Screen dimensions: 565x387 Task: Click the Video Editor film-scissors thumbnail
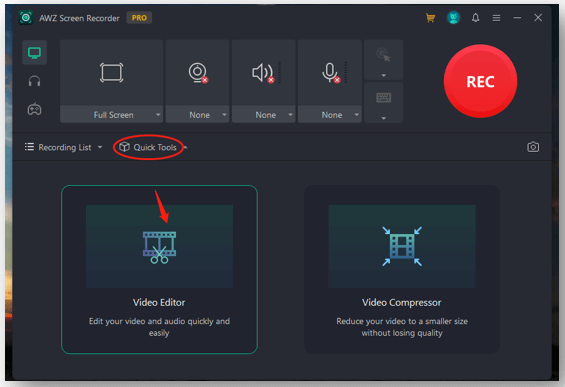[159, 246]
